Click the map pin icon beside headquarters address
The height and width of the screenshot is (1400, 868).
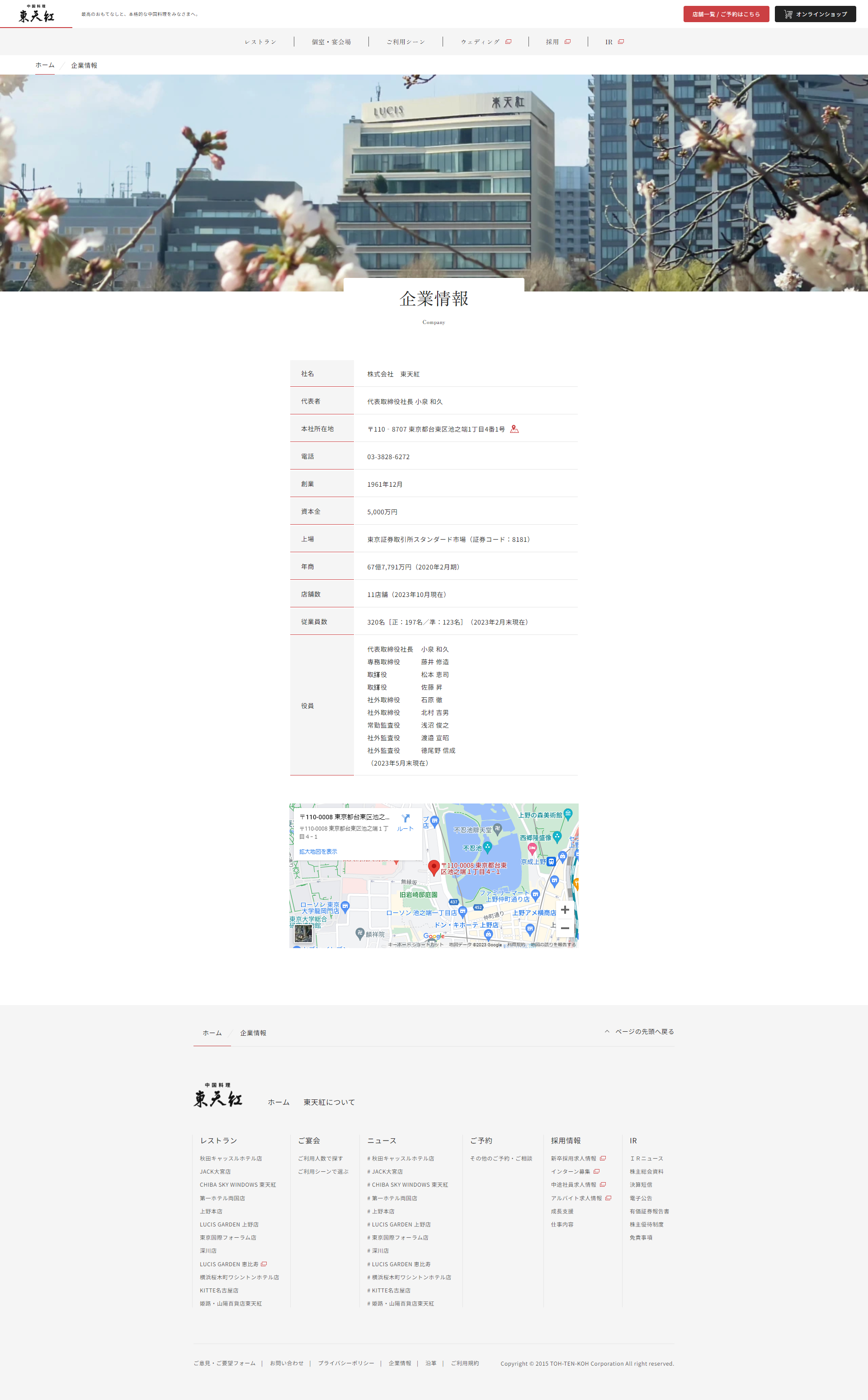pos(514,429)
